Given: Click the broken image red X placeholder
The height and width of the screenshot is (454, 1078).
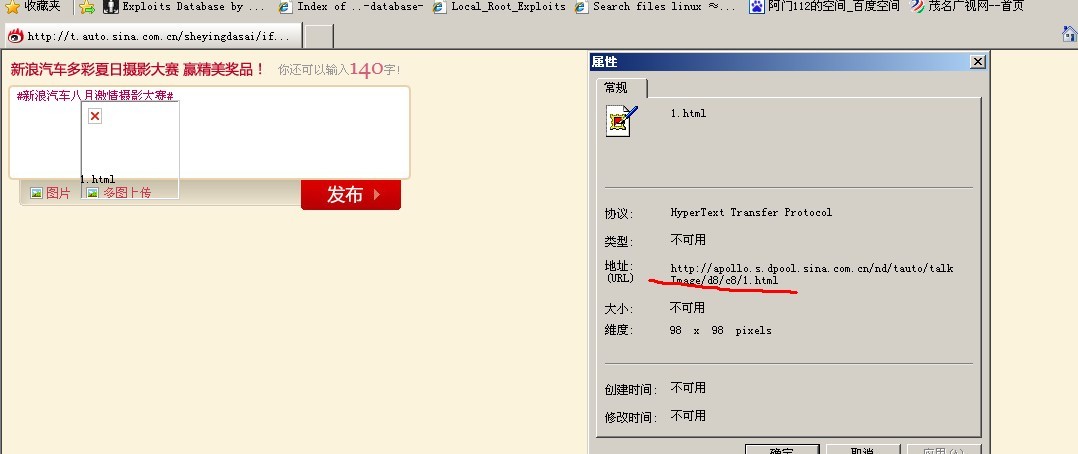Looking at the screenshot, I should 95,116.
